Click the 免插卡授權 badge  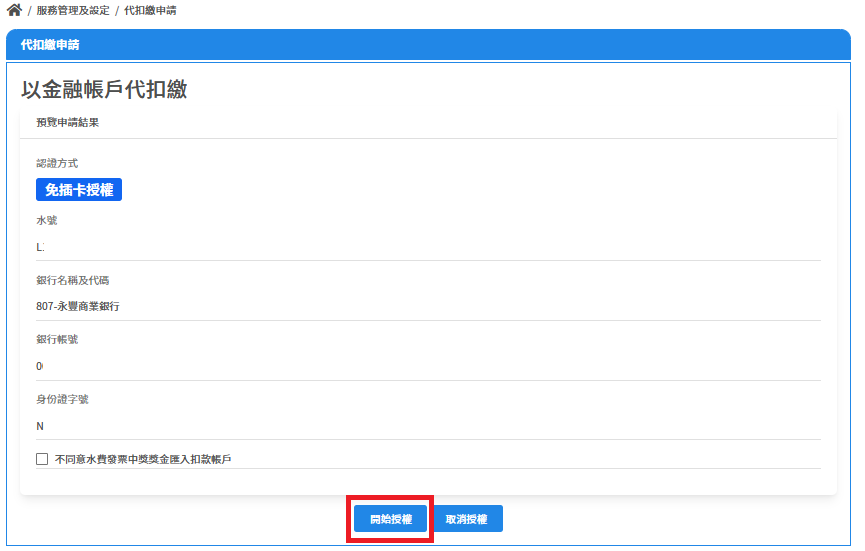point(79,190)
